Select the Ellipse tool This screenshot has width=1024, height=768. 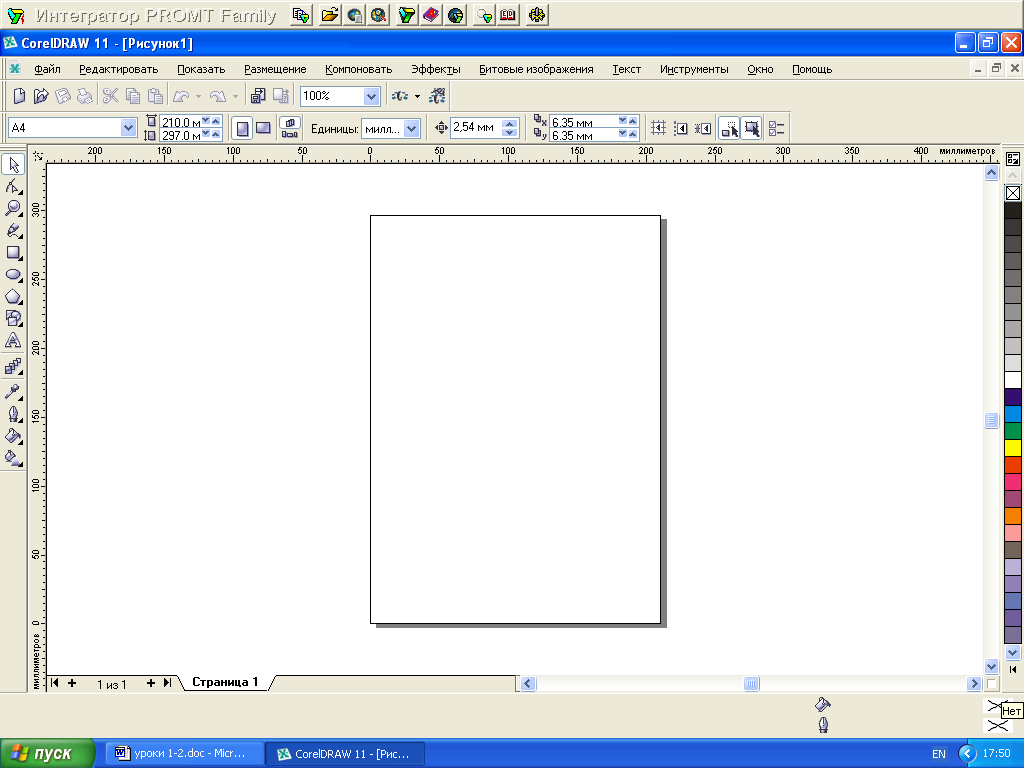(14, 275)
